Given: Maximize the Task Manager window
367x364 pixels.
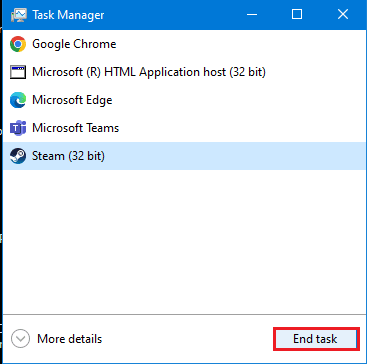Looking at the screenshot, I should coord(297,15).
